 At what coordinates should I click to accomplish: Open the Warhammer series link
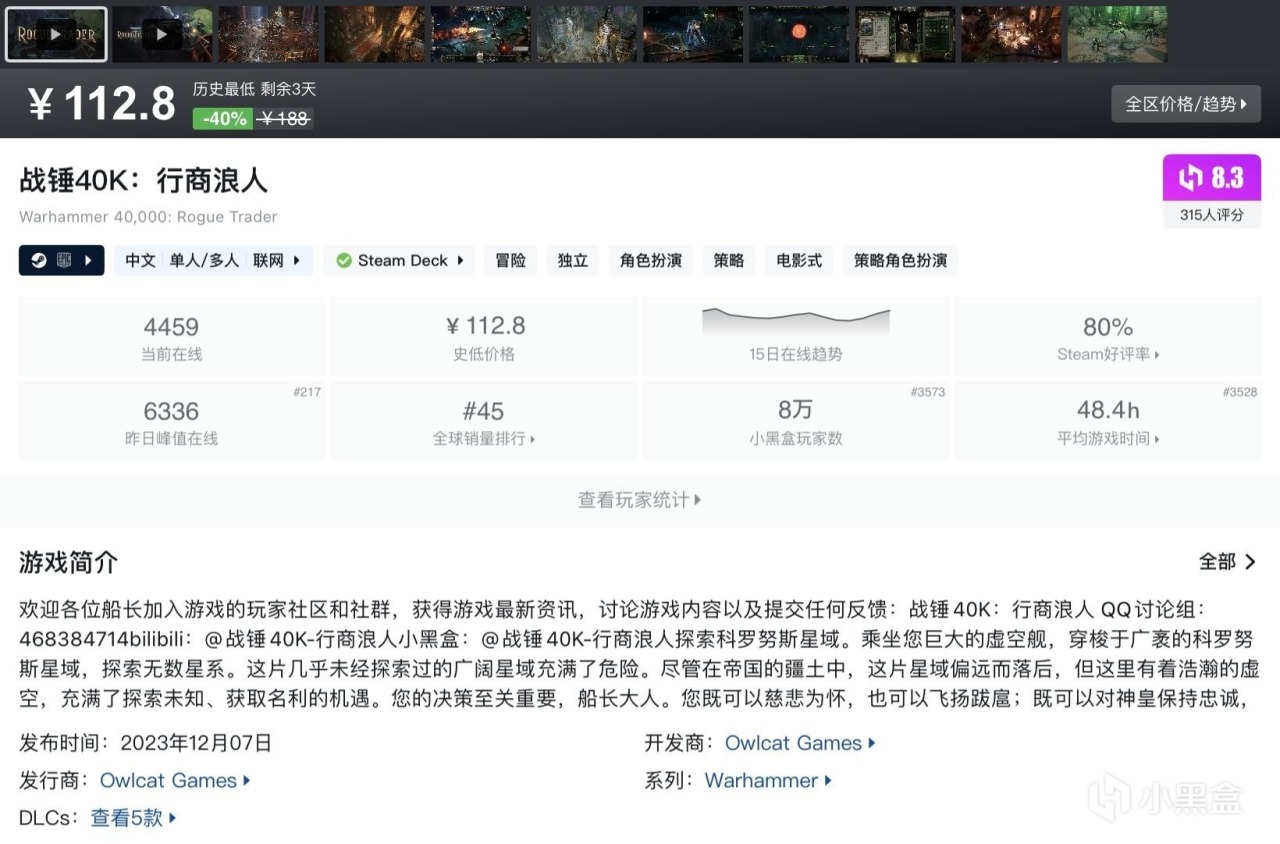768,780
